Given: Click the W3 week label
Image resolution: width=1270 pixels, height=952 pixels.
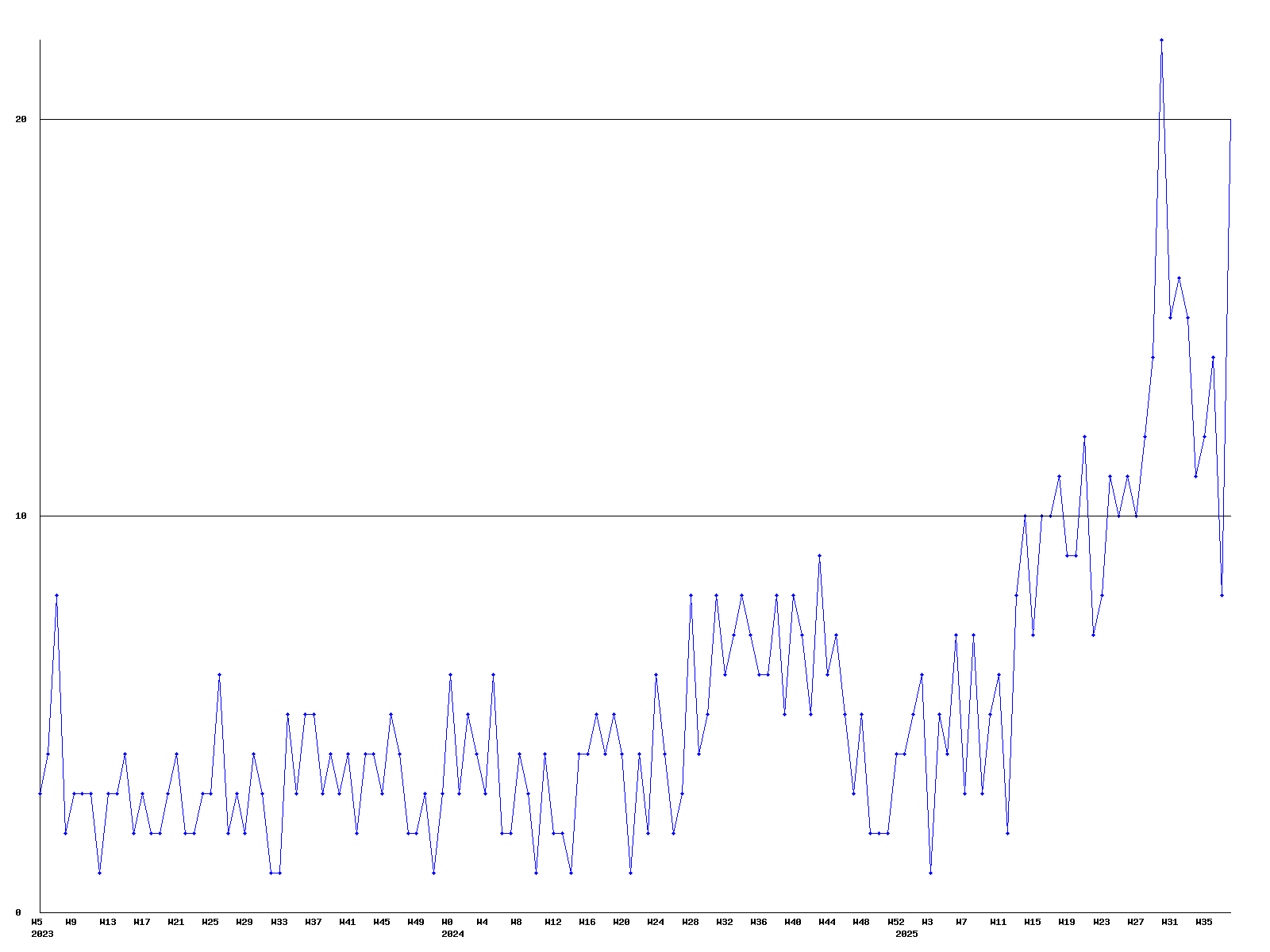Looking at the screenshot, I should [x=927, y=922].
